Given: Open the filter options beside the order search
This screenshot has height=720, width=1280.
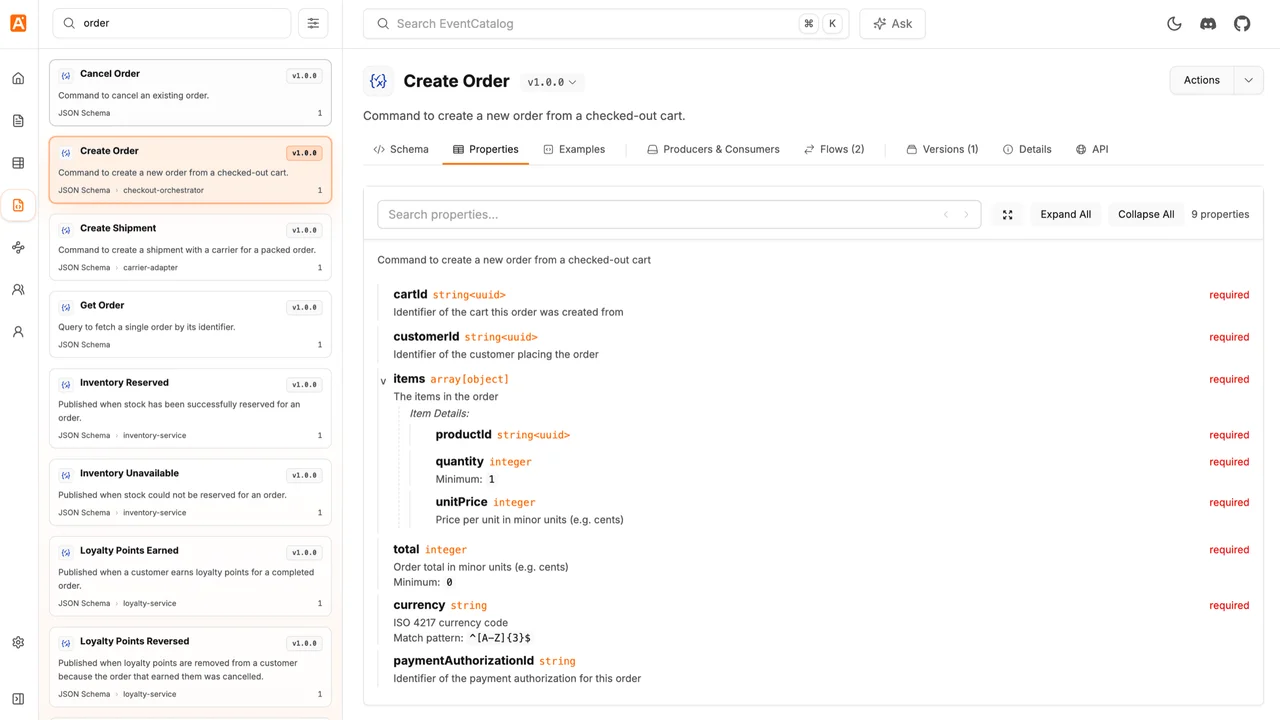Looking at the screenshot, I should (x=313, y=23).
